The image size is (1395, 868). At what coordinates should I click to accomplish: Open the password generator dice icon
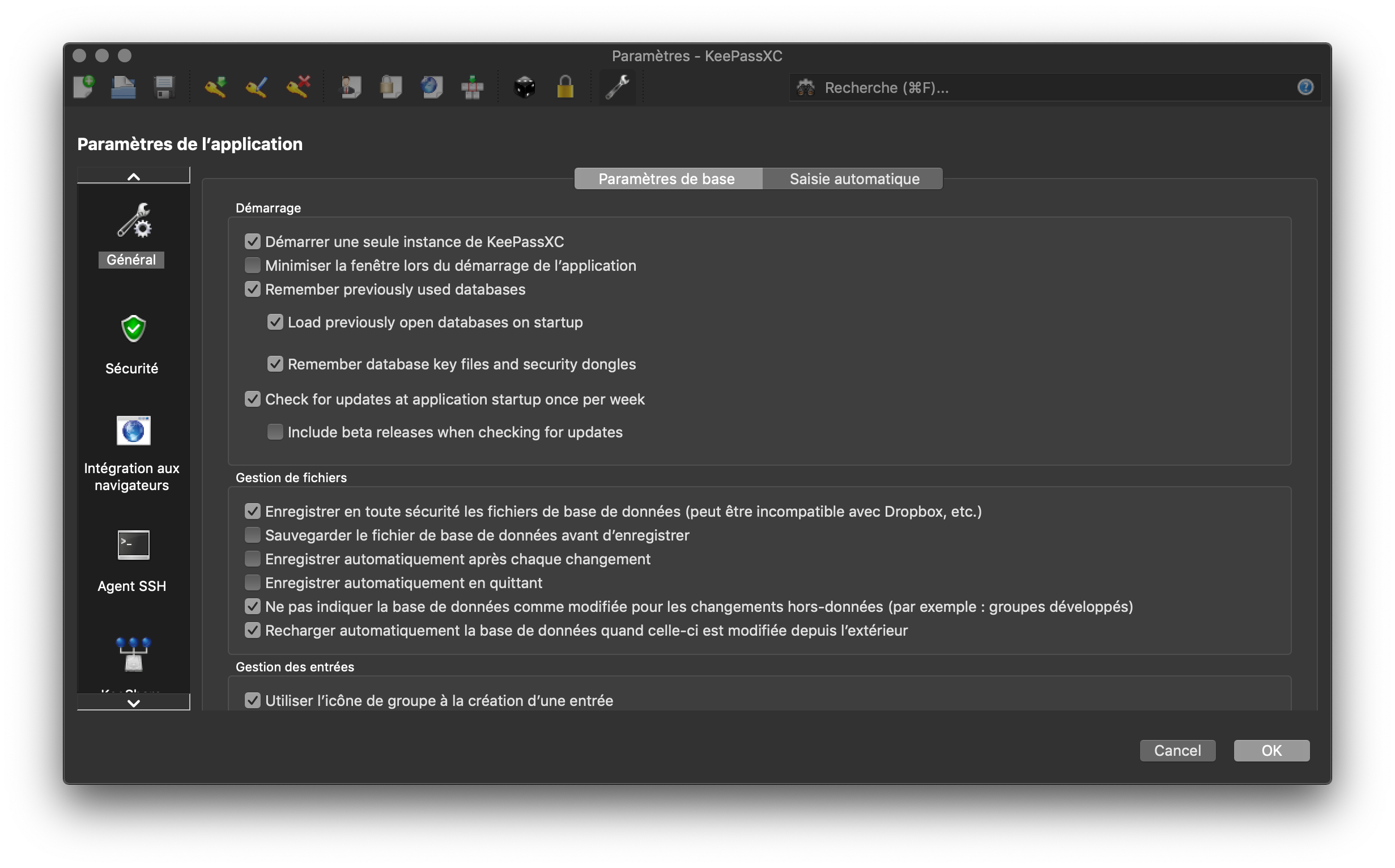coord(524,87)
